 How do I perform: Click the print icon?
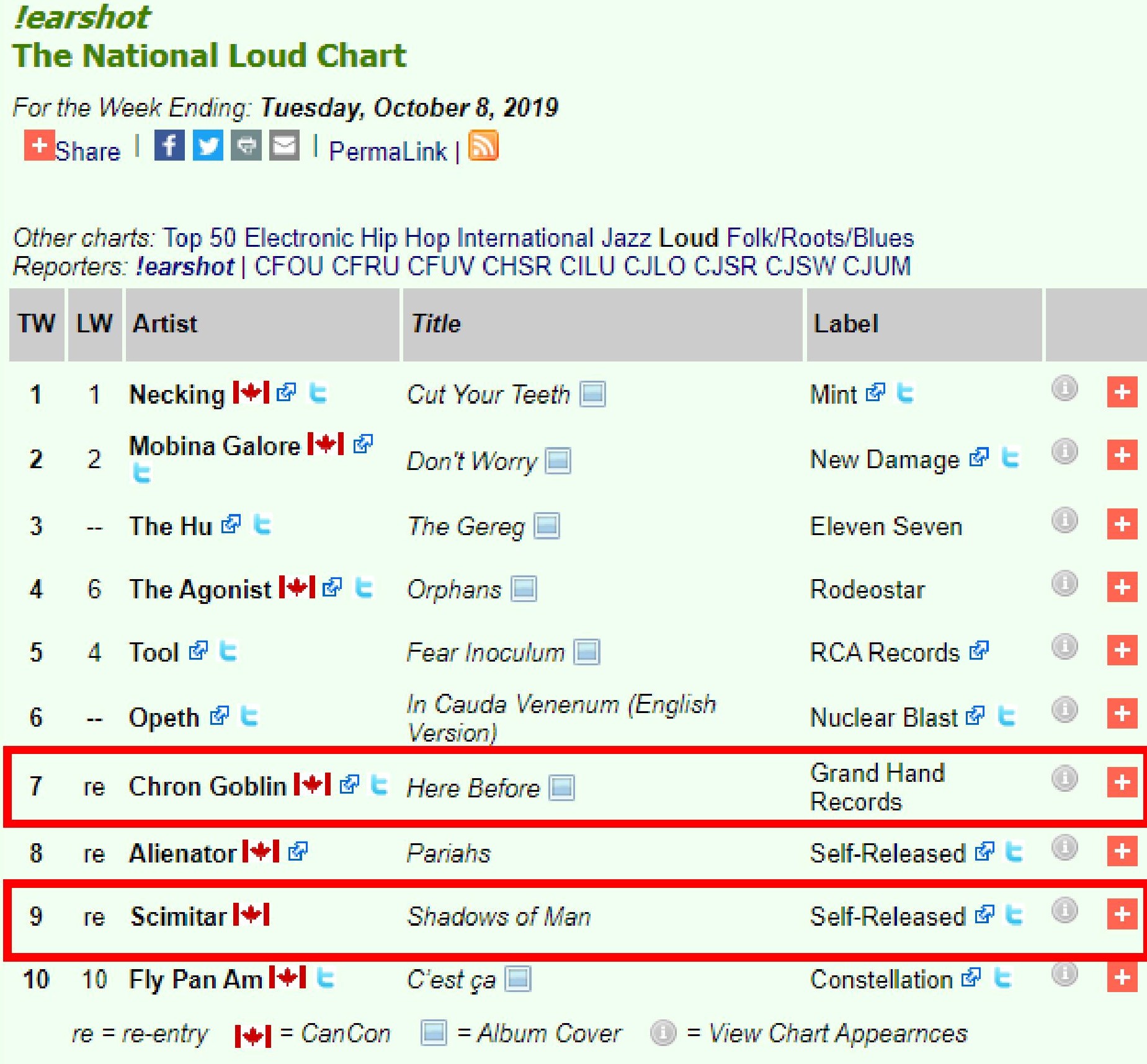(246, 146)
